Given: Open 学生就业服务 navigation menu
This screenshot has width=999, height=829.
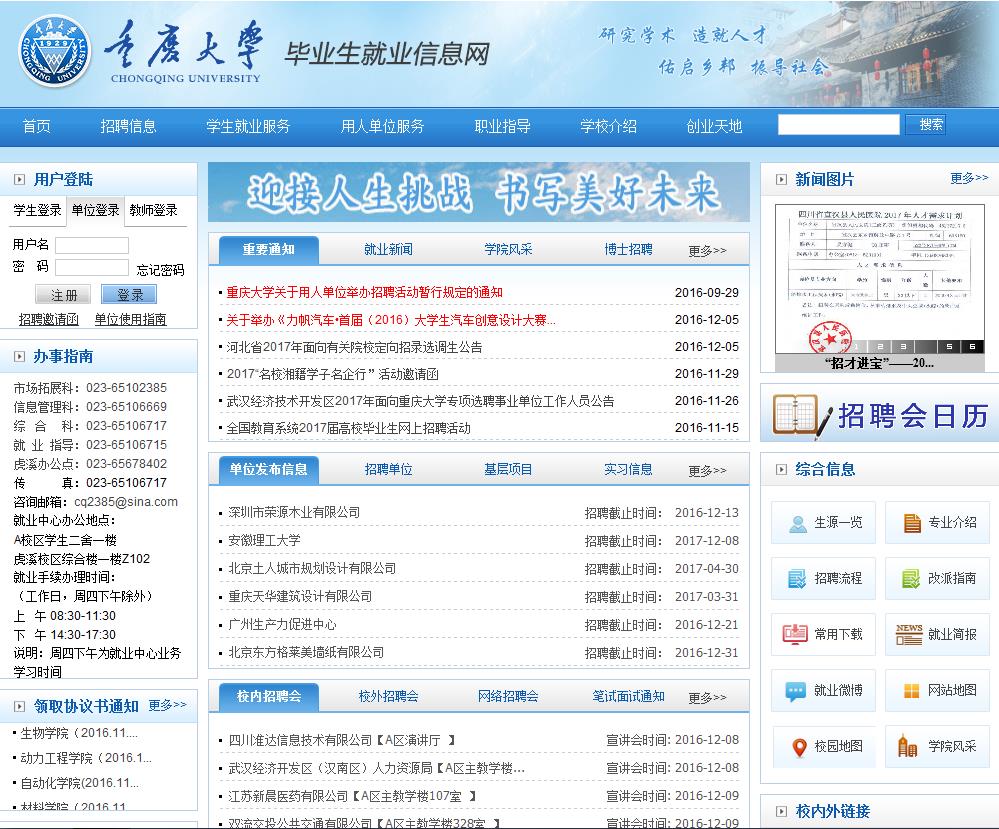Looking at the screenshot, I should click(x=248, y=126).
